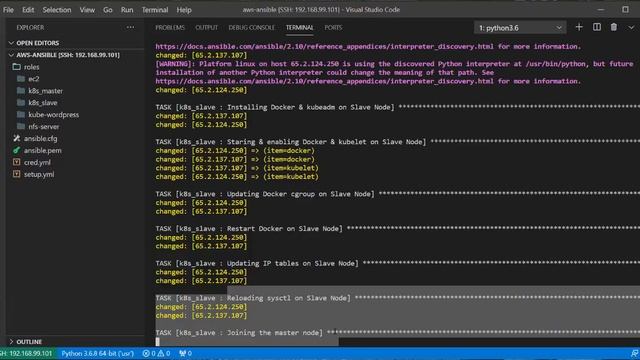Open cred.yml file
The width and height of the screenshot is (640, 360).
[x=37, y=162]
